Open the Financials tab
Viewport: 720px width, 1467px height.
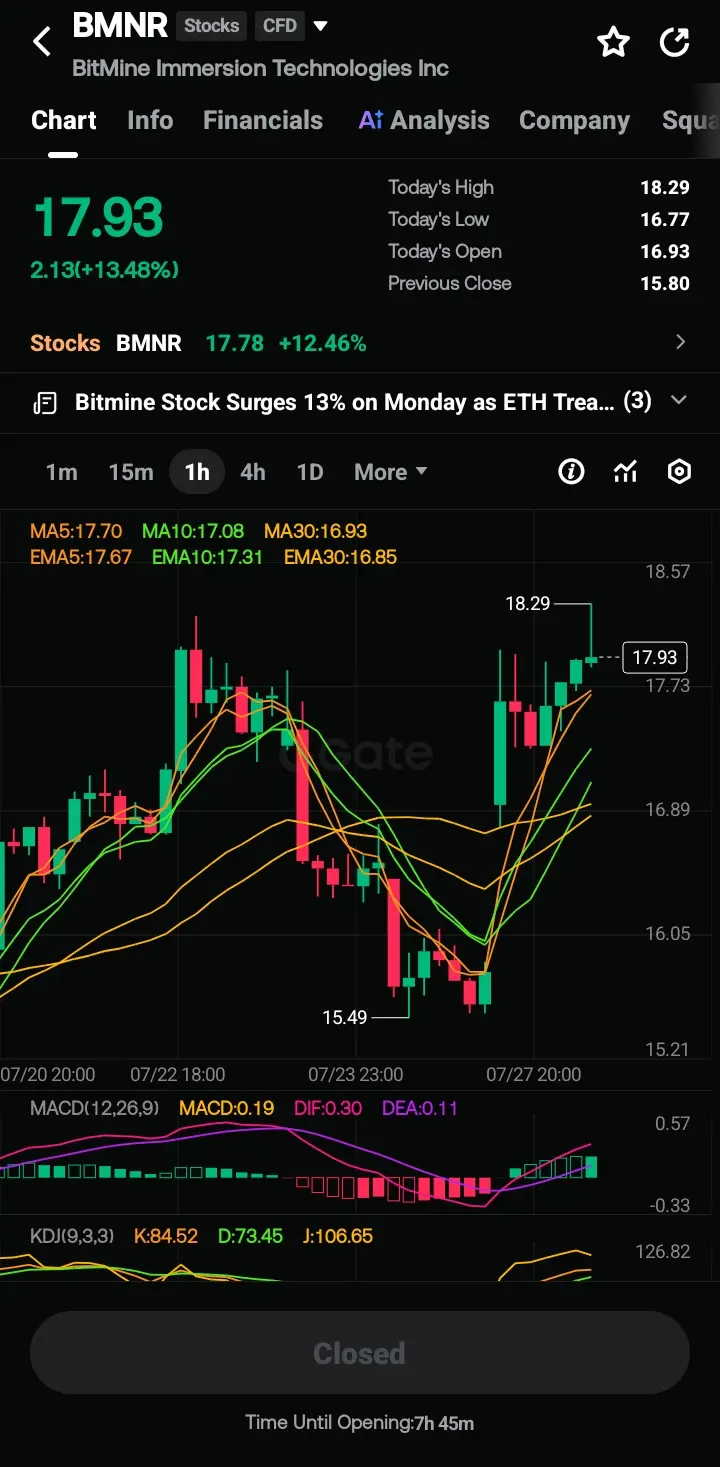[x=263, y=121]
